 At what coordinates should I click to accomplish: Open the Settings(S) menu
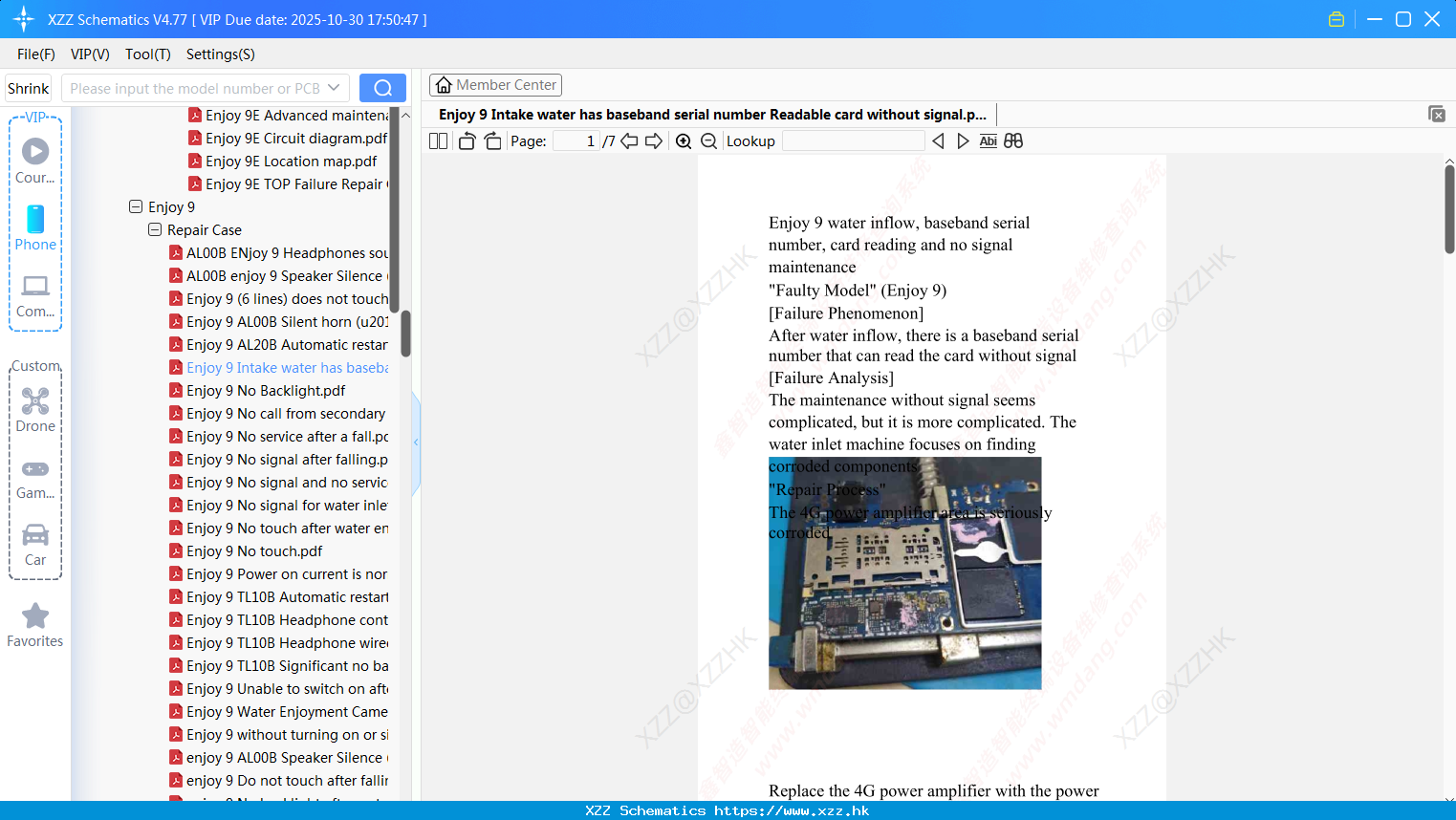pos(221,54)
